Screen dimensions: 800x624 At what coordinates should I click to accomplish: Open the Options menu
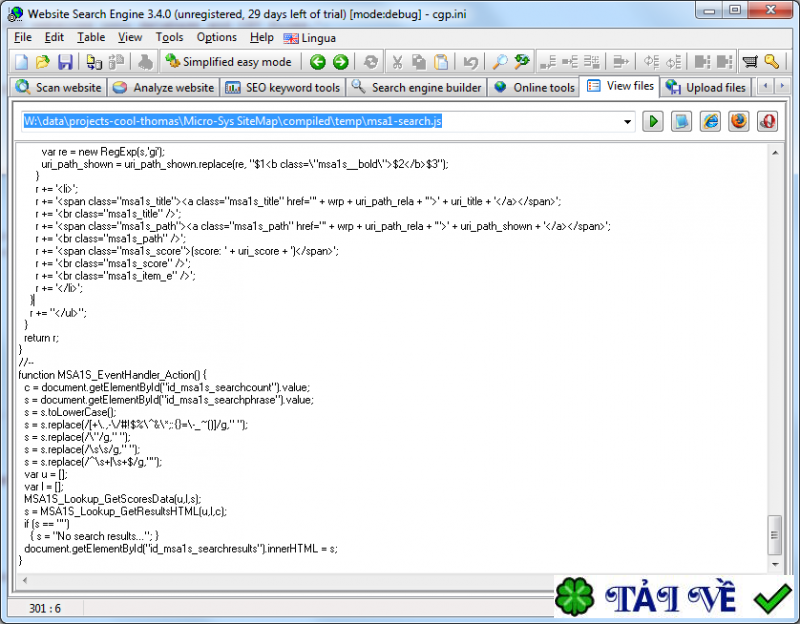(216, 37)
